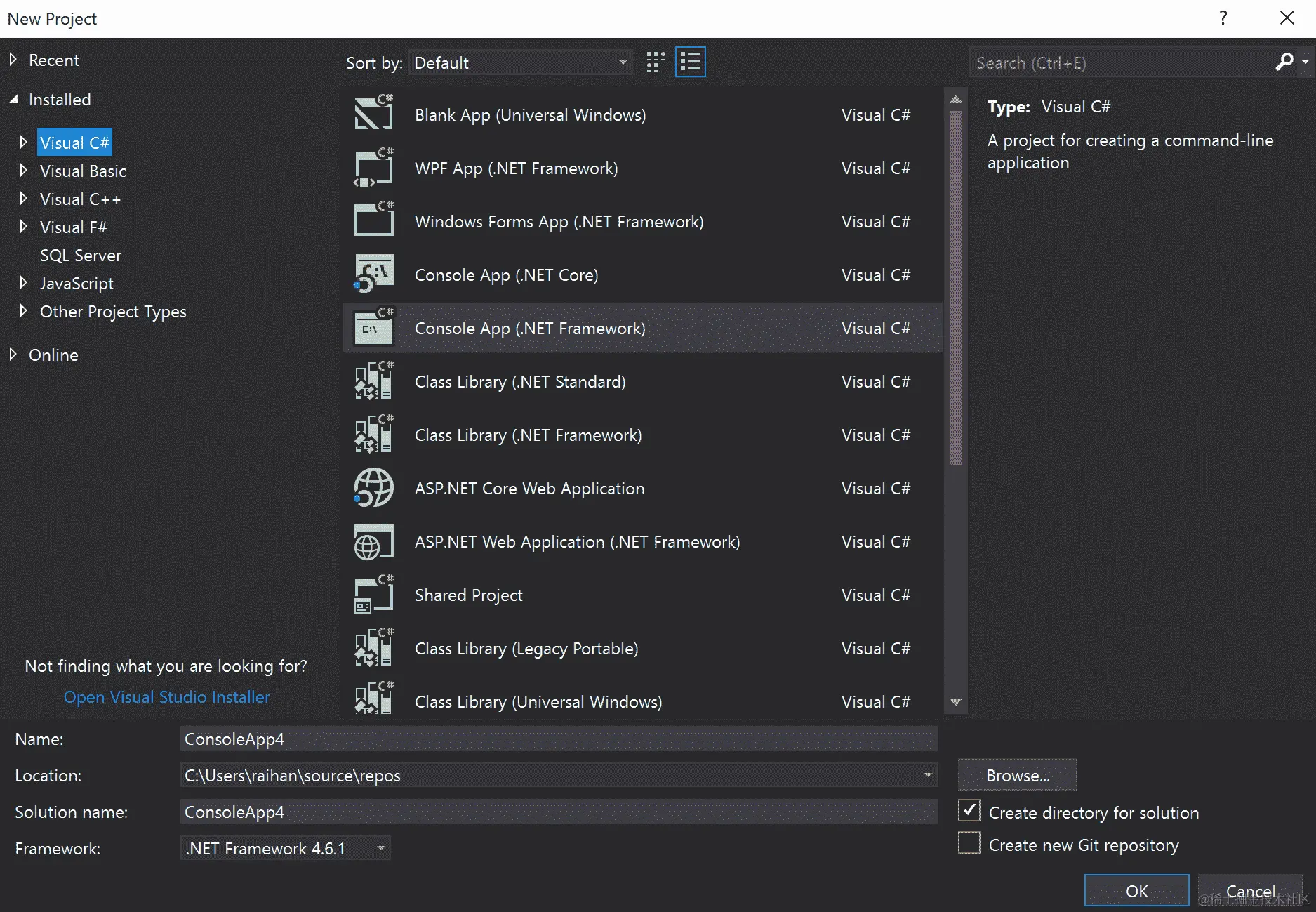Select the Console App (.NET Core) name
The width and height of the screenshot is (1316, 912).
(x=506, y=275)
